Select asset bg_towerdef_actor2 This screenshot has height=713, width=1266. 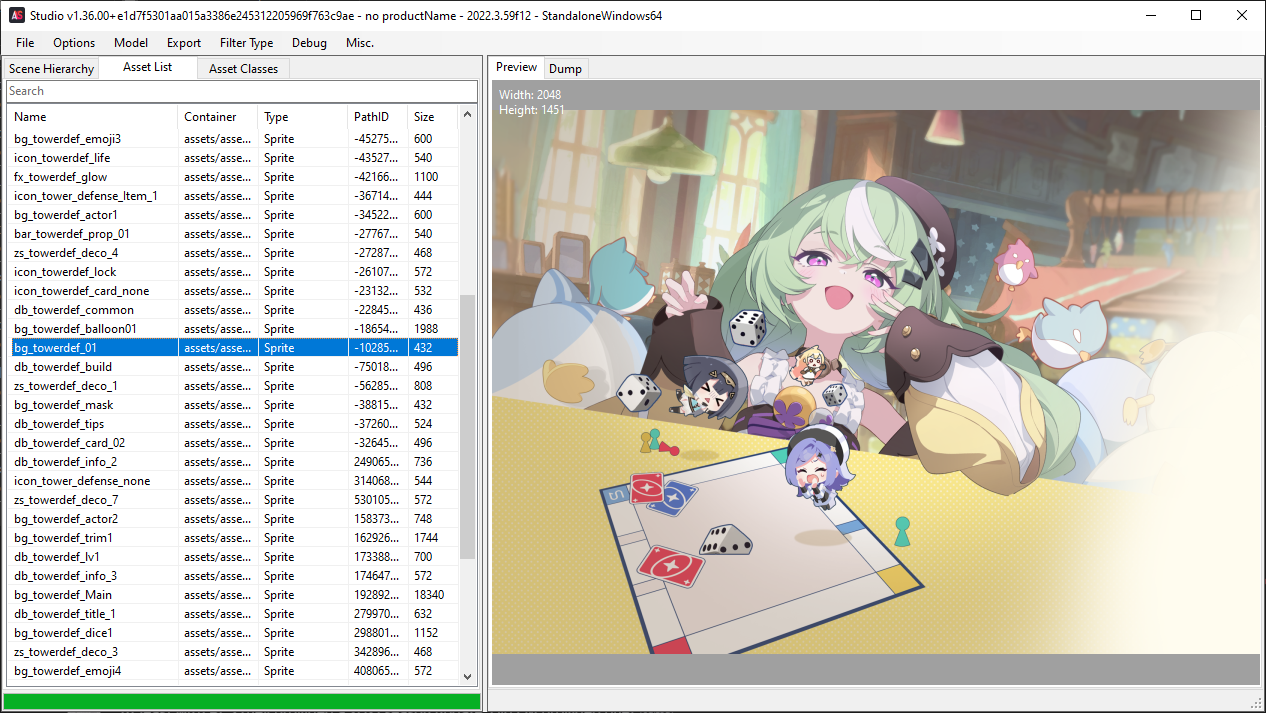pos(233,519)
